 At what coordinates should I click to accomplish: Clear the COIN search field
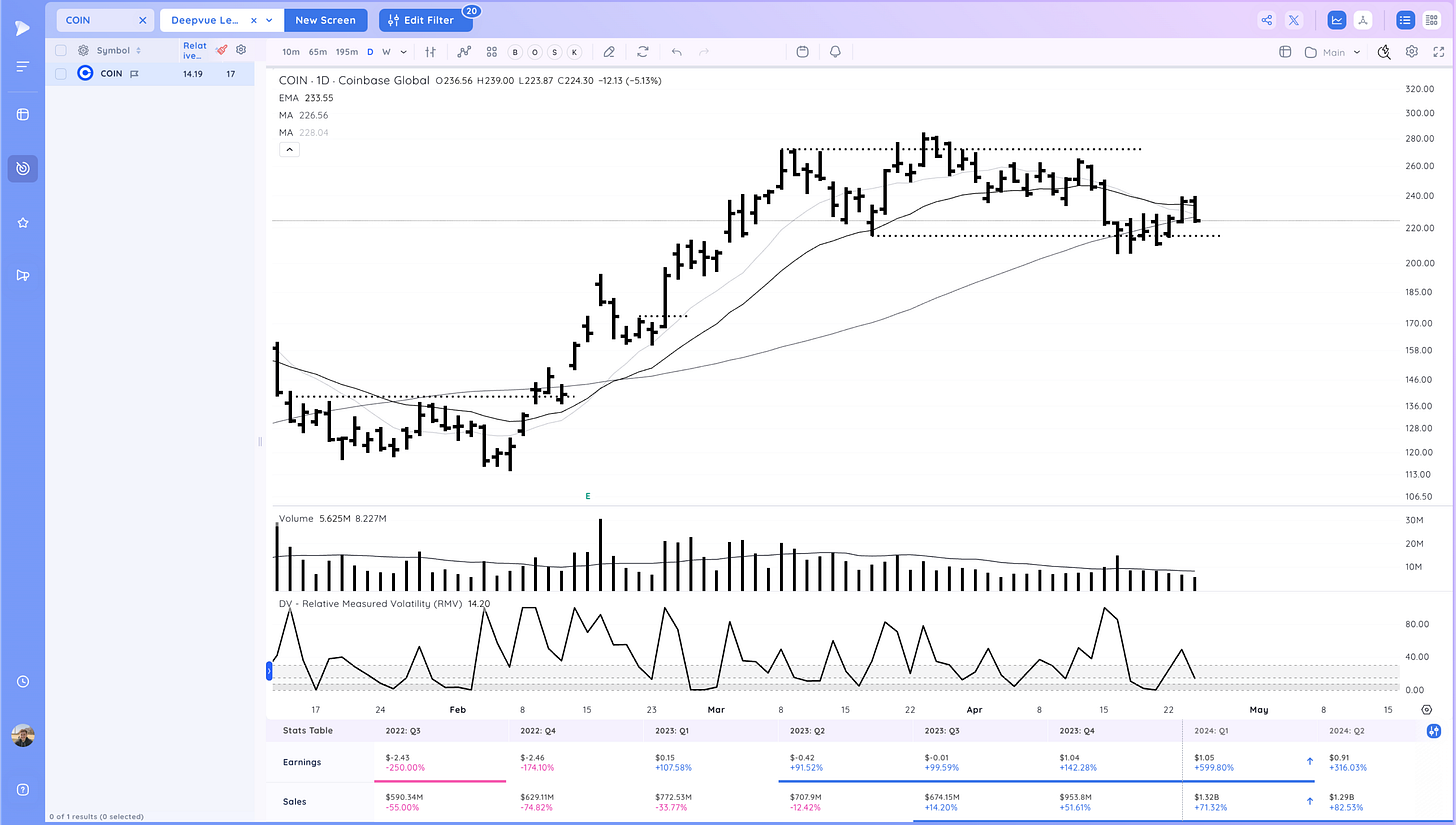tap(142, 20)
